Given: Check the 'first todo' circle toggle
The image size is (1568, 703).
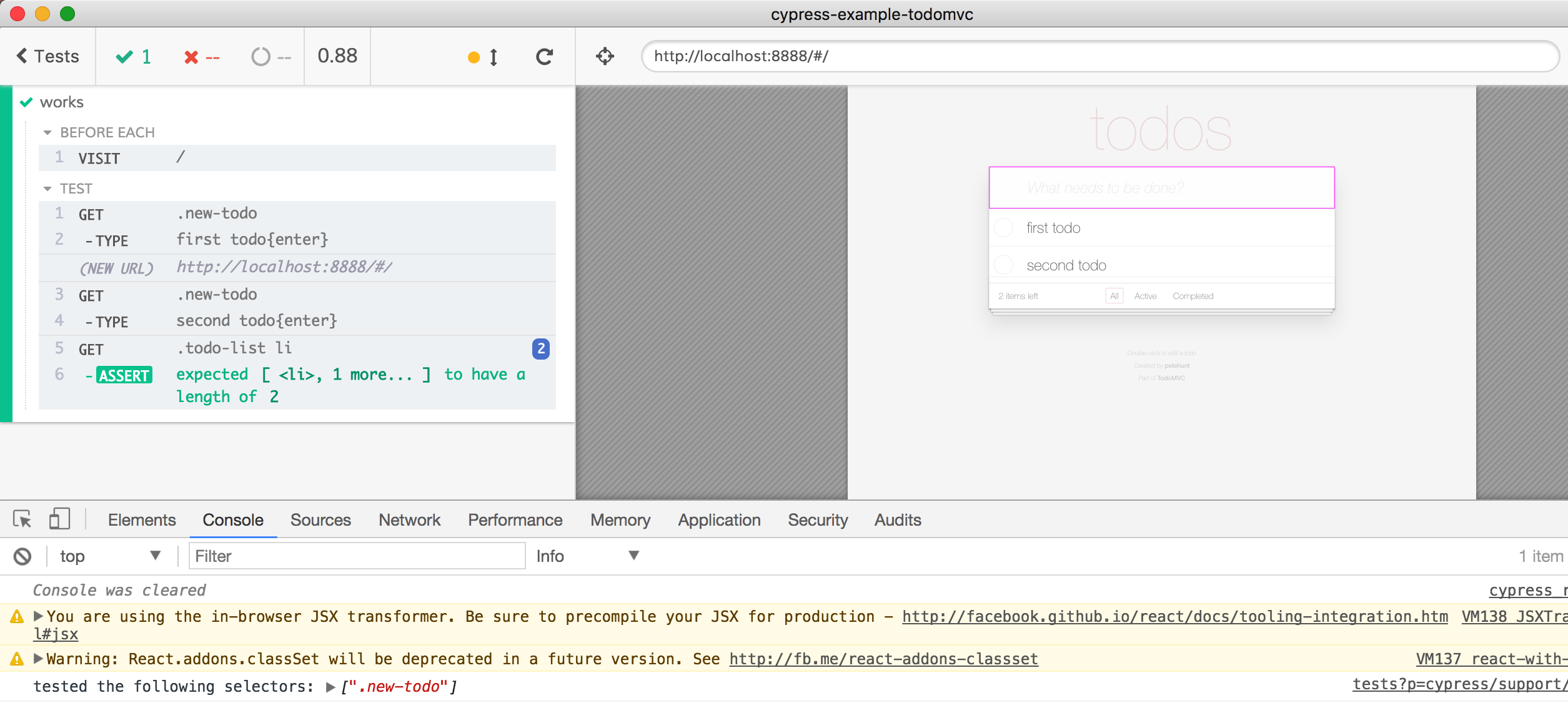Looking at the screenshot, I should [x=1004, y=228].
